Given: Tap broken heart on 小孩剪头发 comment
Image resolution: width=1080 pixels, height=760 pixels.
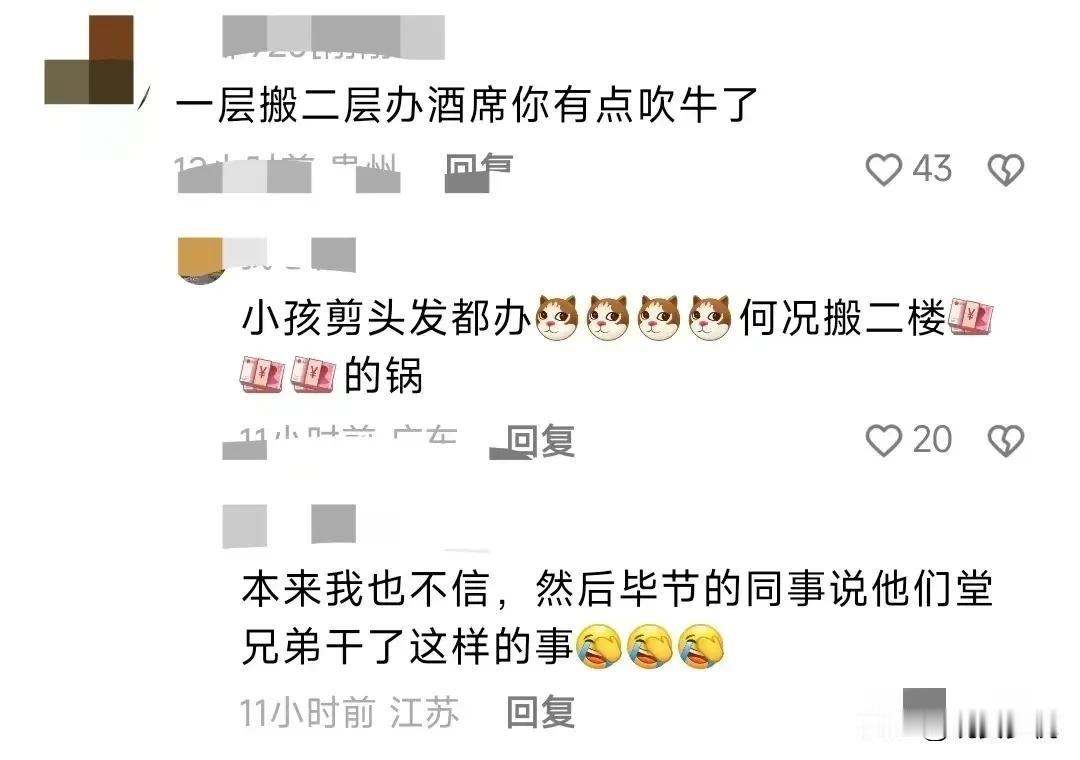Looking at the screenshot, I should (x=1006, y=440).
